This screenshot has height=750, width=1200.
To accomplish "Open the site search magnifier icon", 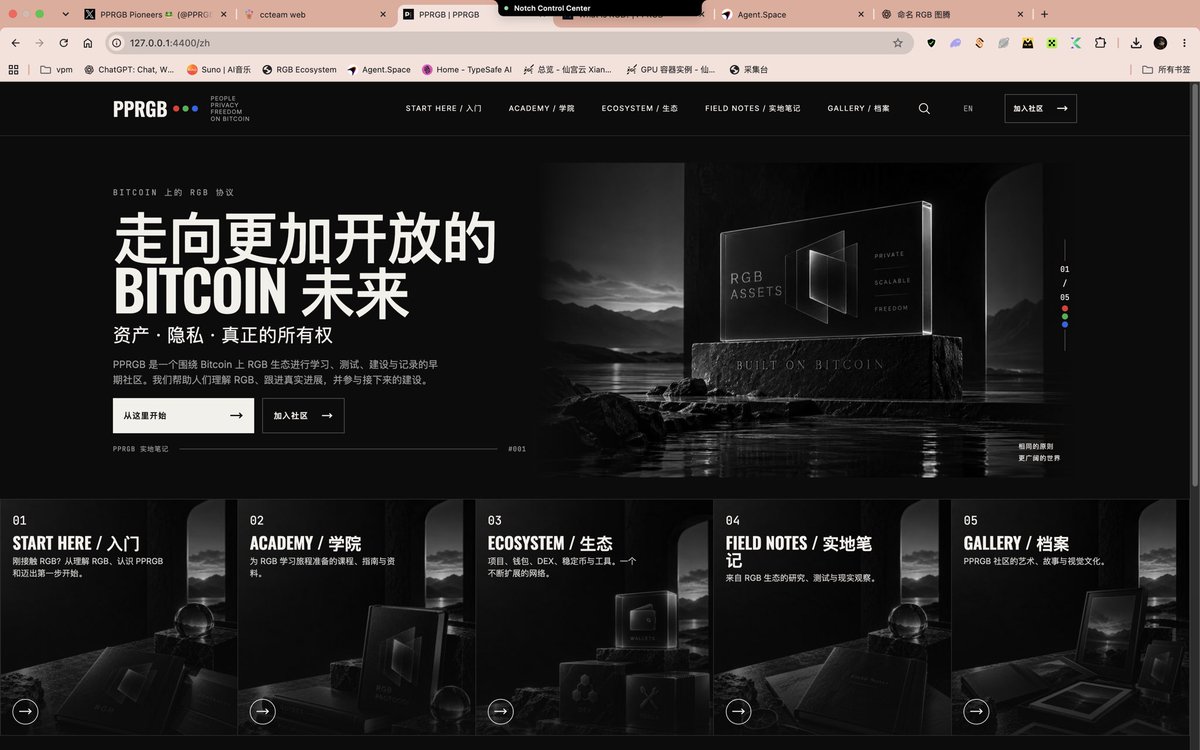I will click(x=924, y=108).
